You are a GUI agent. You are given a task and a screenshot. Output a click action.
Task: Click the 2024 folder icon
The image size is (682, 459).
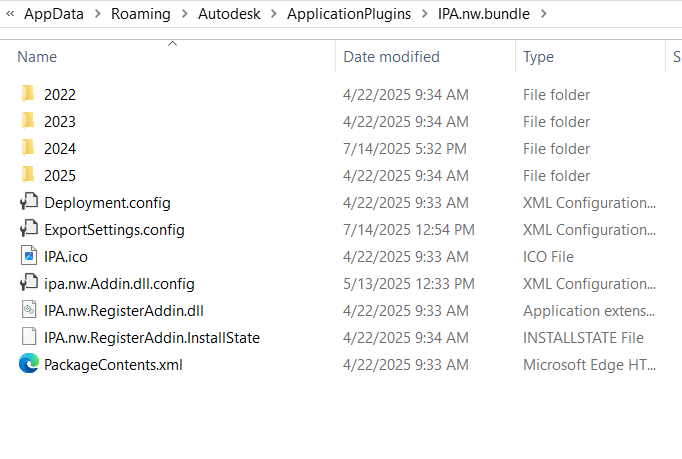28,148
